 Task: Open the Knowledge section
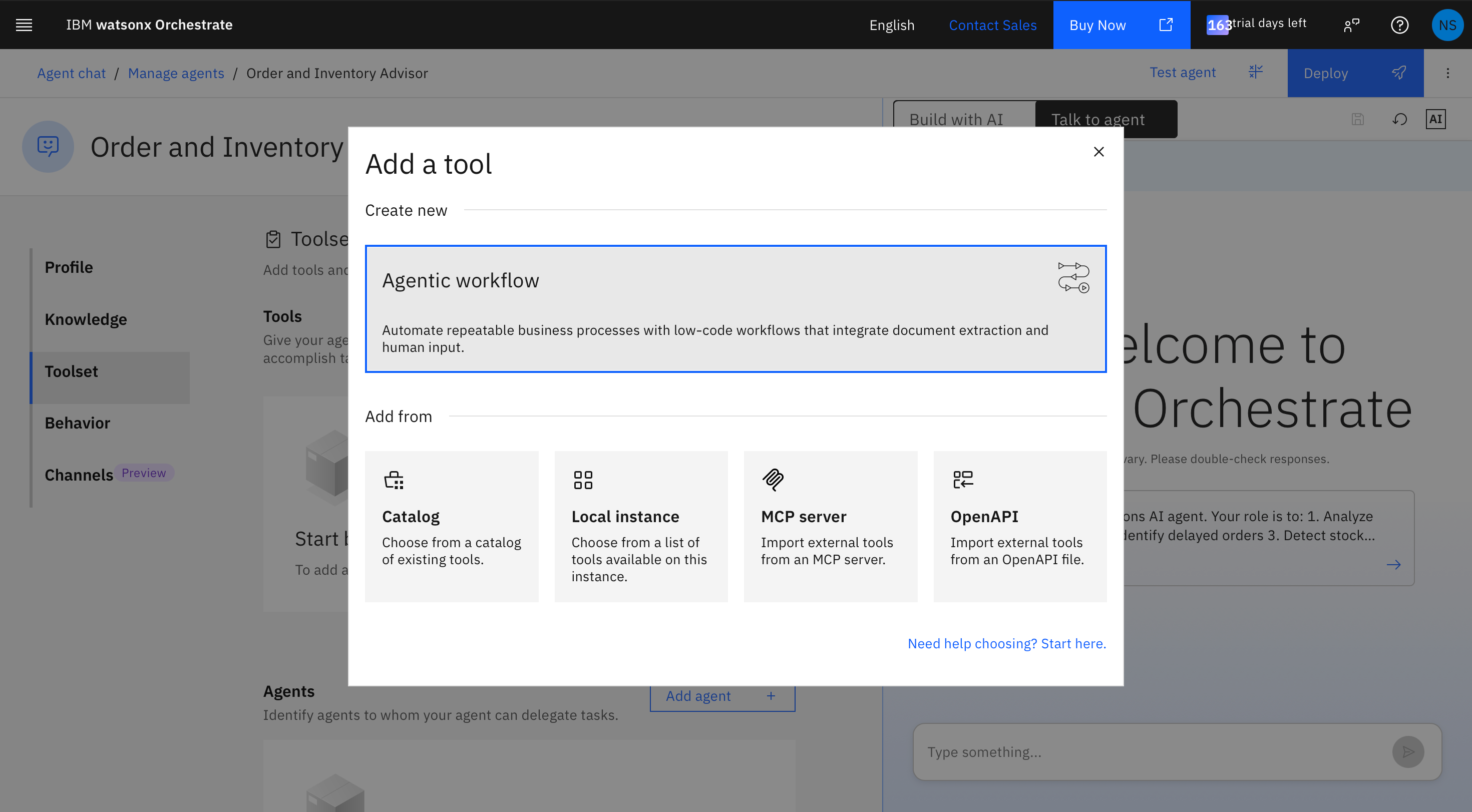pyautogui.click(x=111, y=319)
